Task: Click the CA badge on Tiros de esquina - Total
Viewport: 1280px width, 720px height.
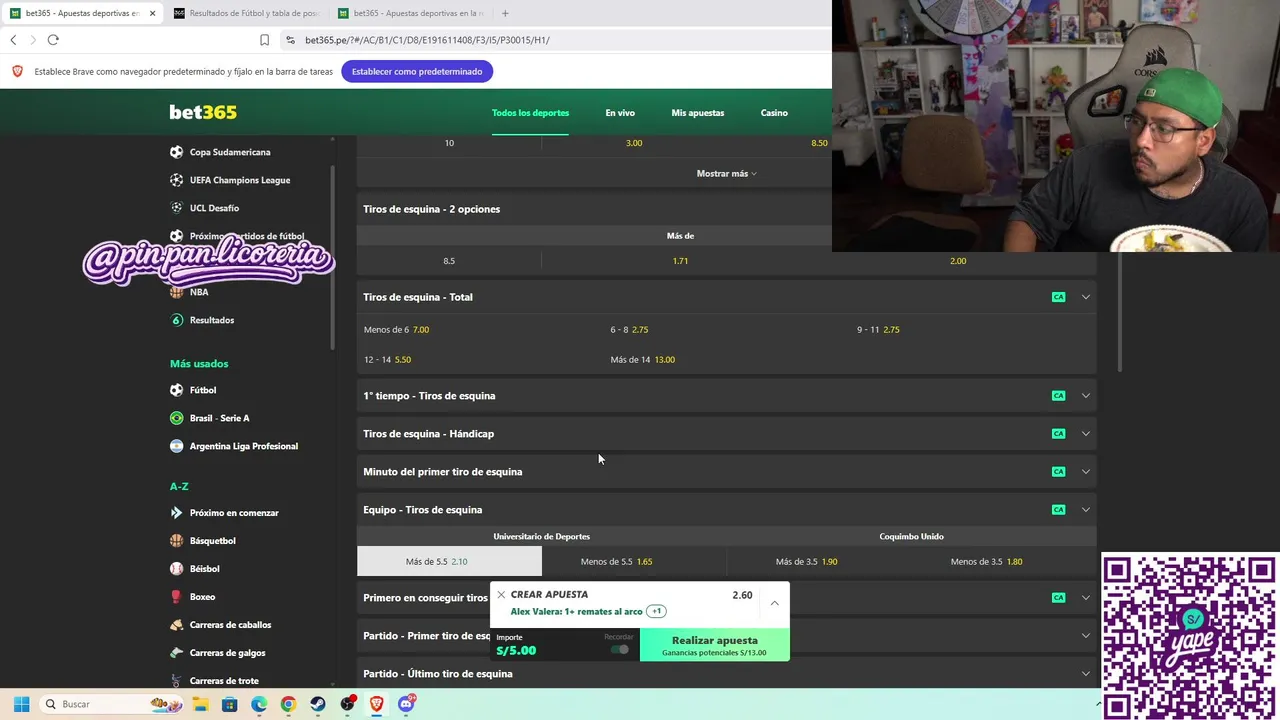Action: pyautogui.click(x=1058, y=297)
